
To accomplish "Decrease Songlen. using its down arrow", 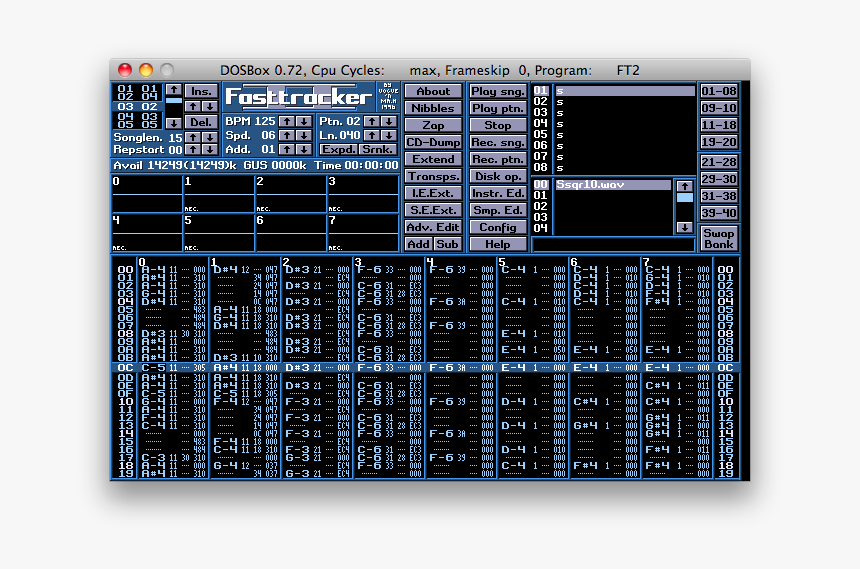I will (x=210, y=137).
